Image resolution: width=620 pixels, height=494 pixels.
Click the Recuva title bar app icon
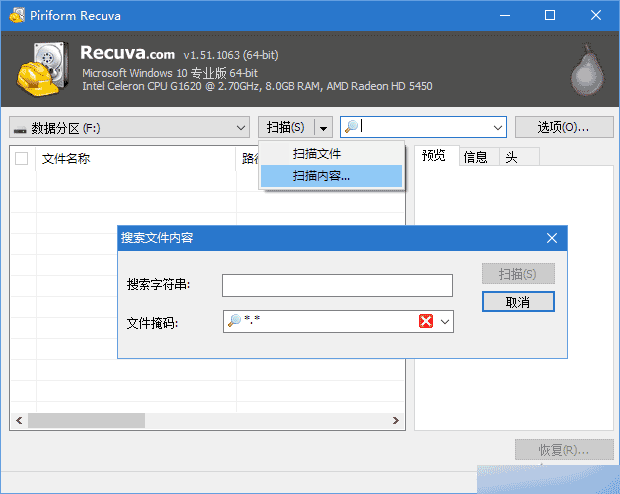pos(17,15)
